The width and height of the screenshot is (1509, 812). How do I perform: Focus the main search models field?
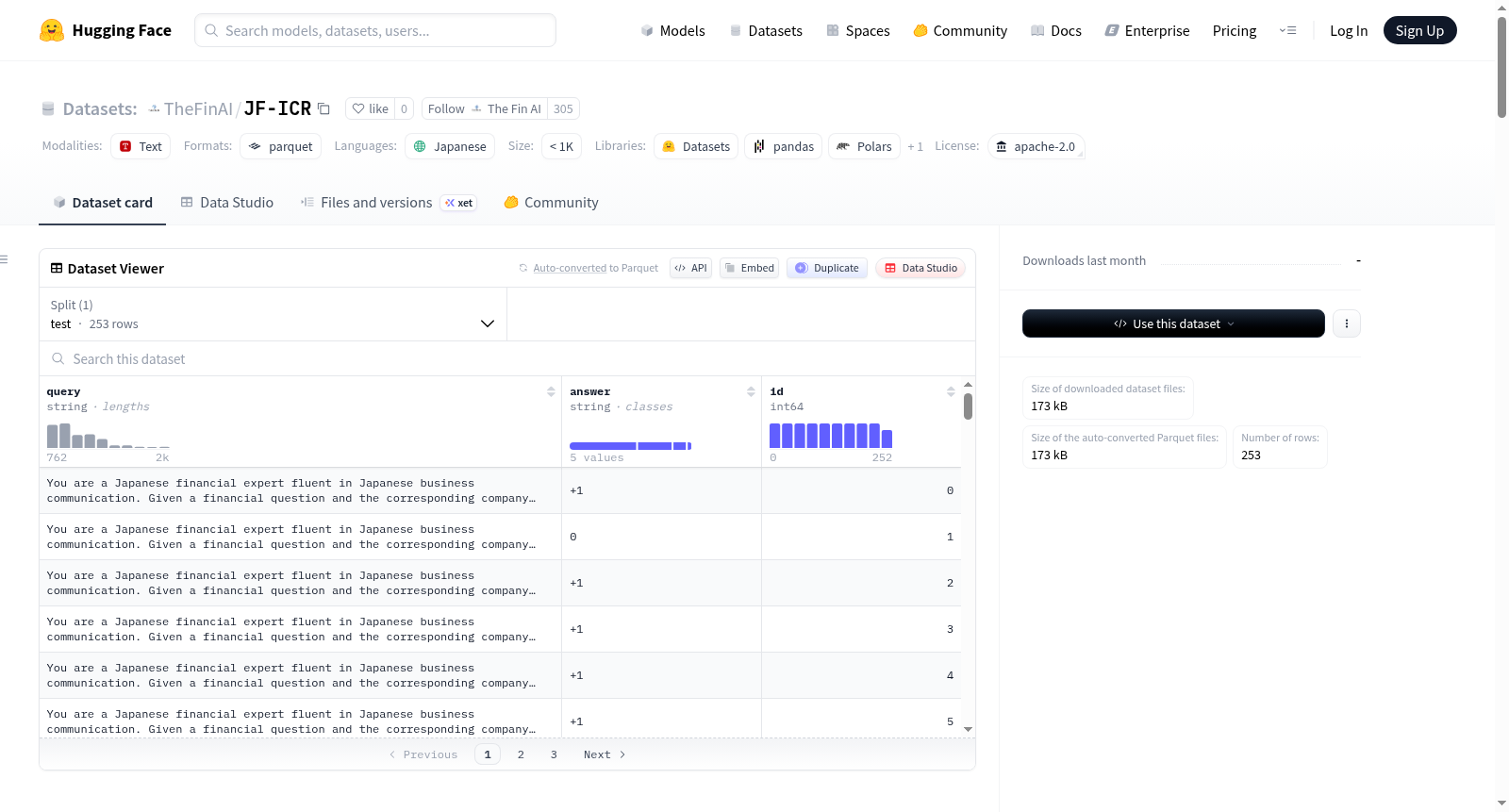[x=375, y=30]
